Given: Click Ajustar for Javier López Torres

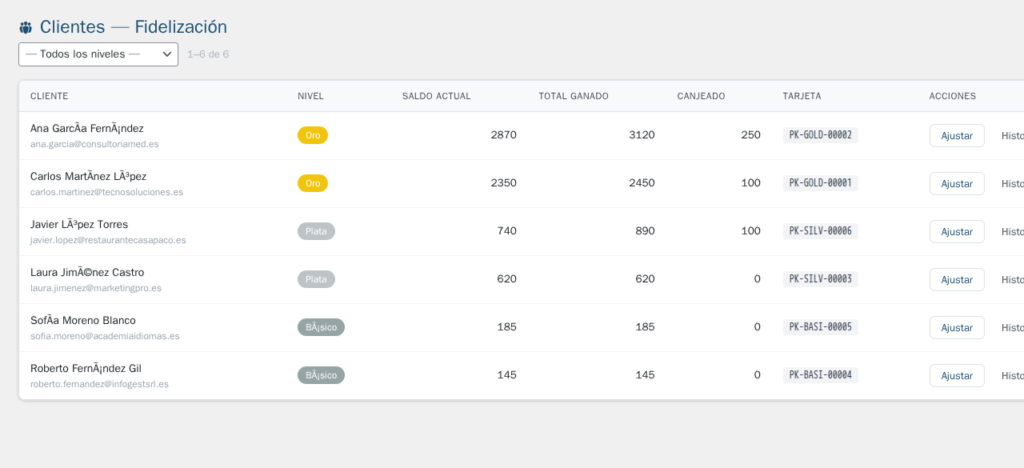Looking at the screenshot, I should coord(957,232).
